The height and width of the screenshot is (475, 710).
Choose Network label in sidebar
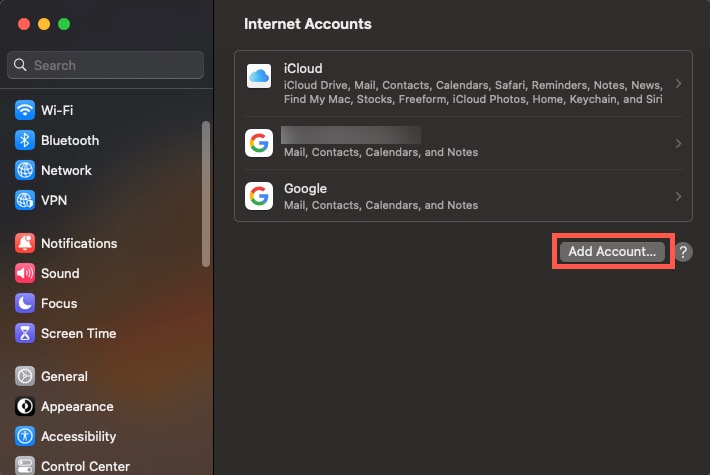tap(67, 170)
